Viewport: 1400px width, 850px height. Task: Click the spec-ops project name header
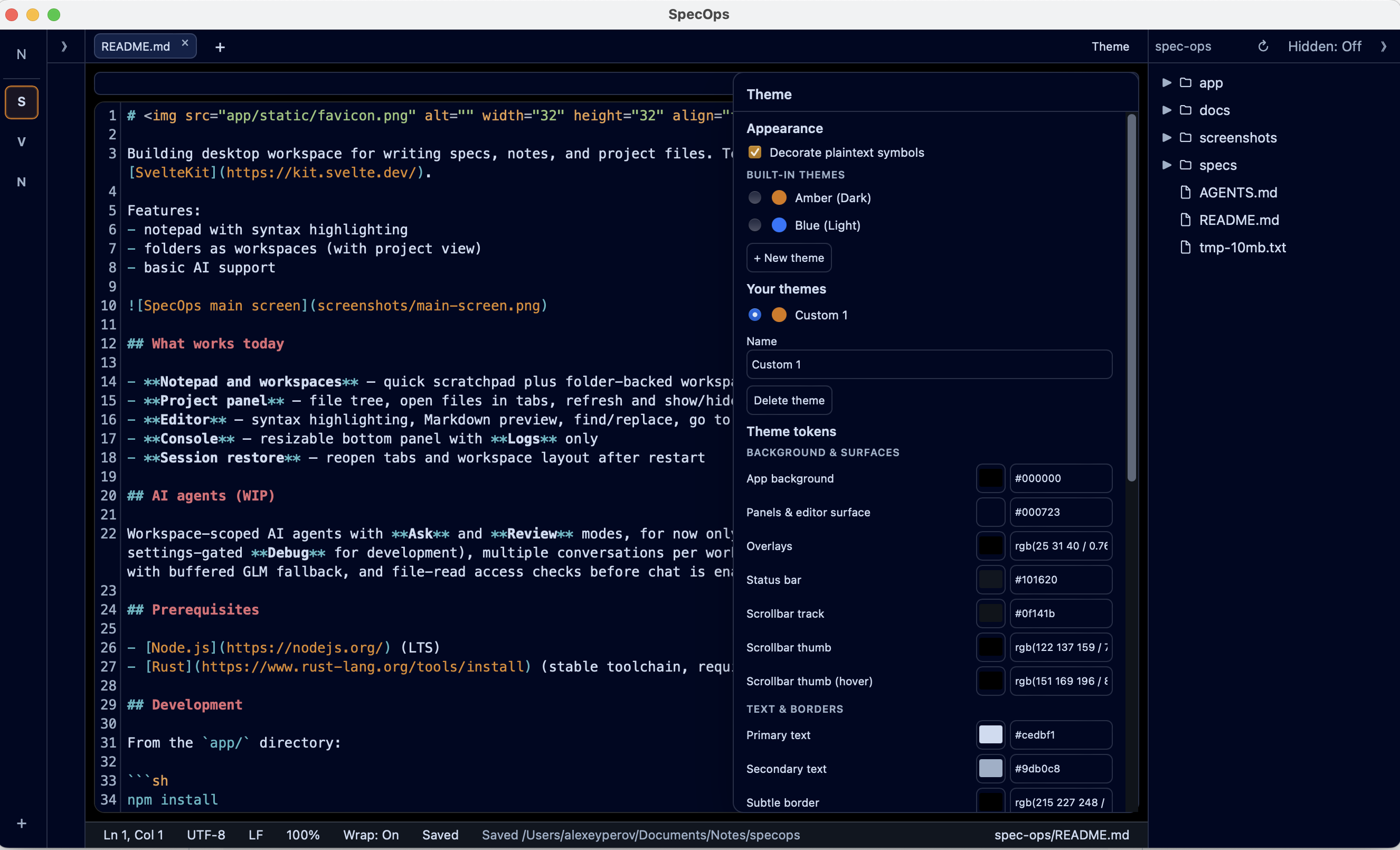(1183, 46)
